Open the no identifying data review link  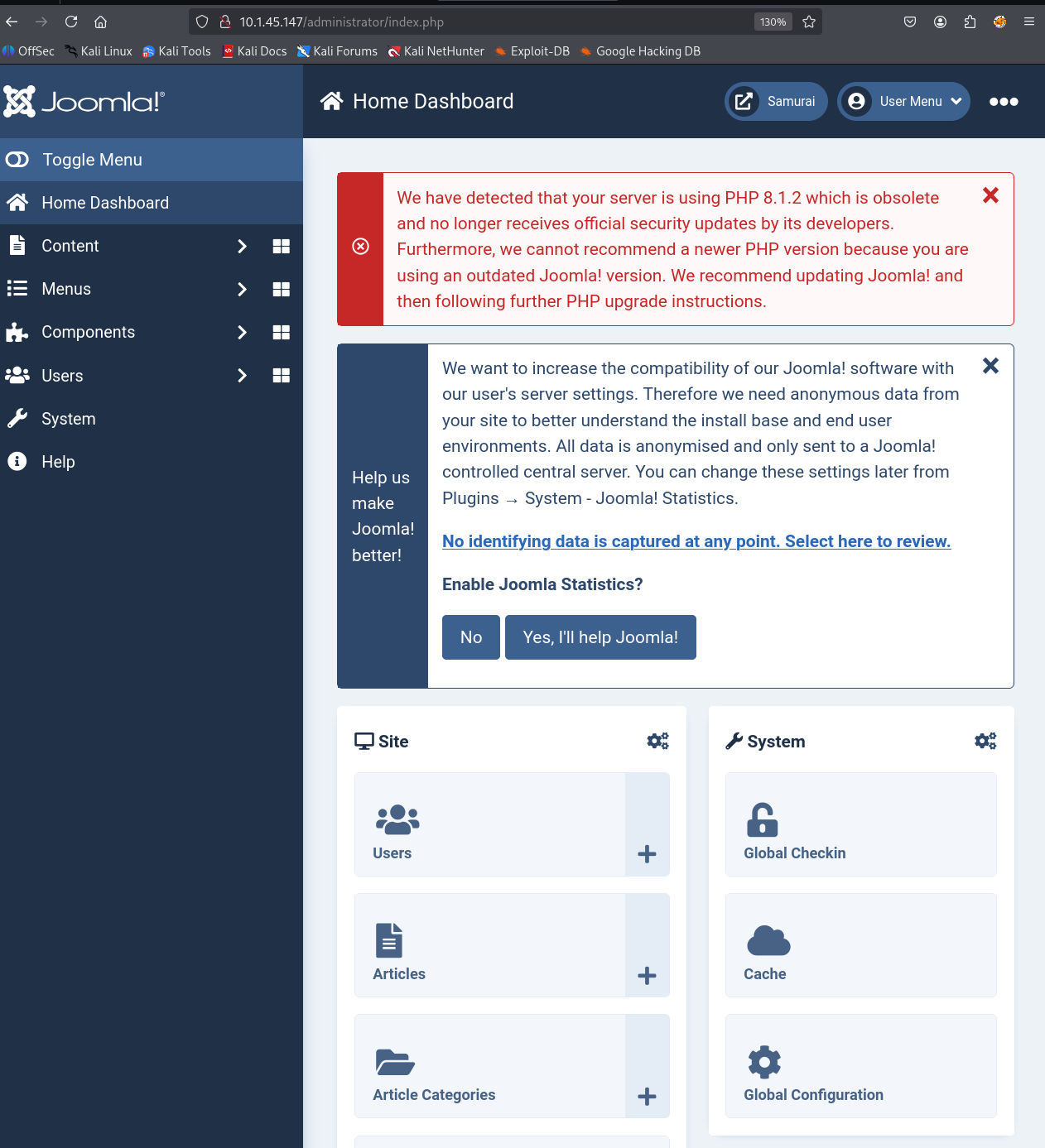(696, 541)
